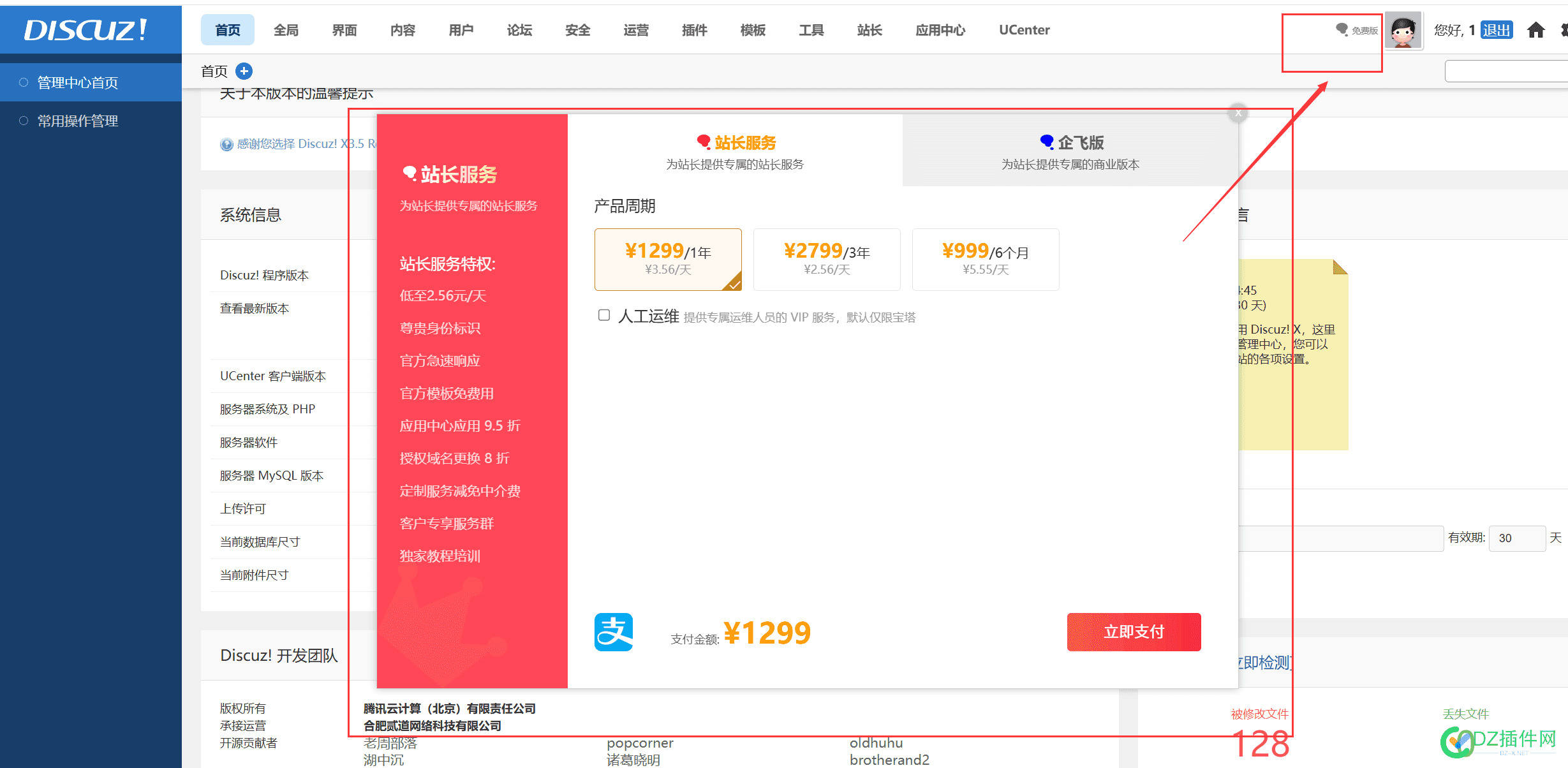Click the Discuz! logo
Viewport: 1568px width, 768px height.
click(85, 30)
